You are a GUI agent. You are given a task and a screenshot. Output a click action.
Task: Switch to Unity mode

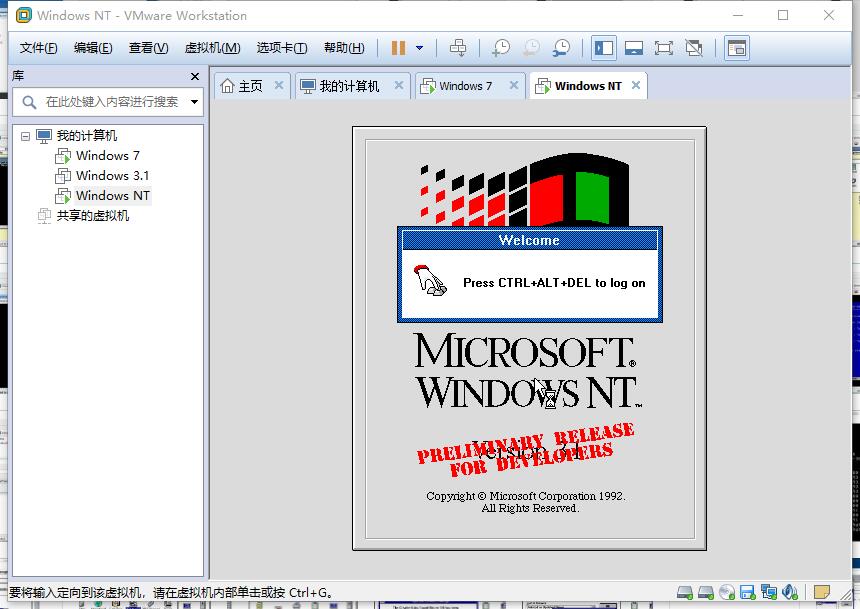pyautogui.click(x=694, y=48)
